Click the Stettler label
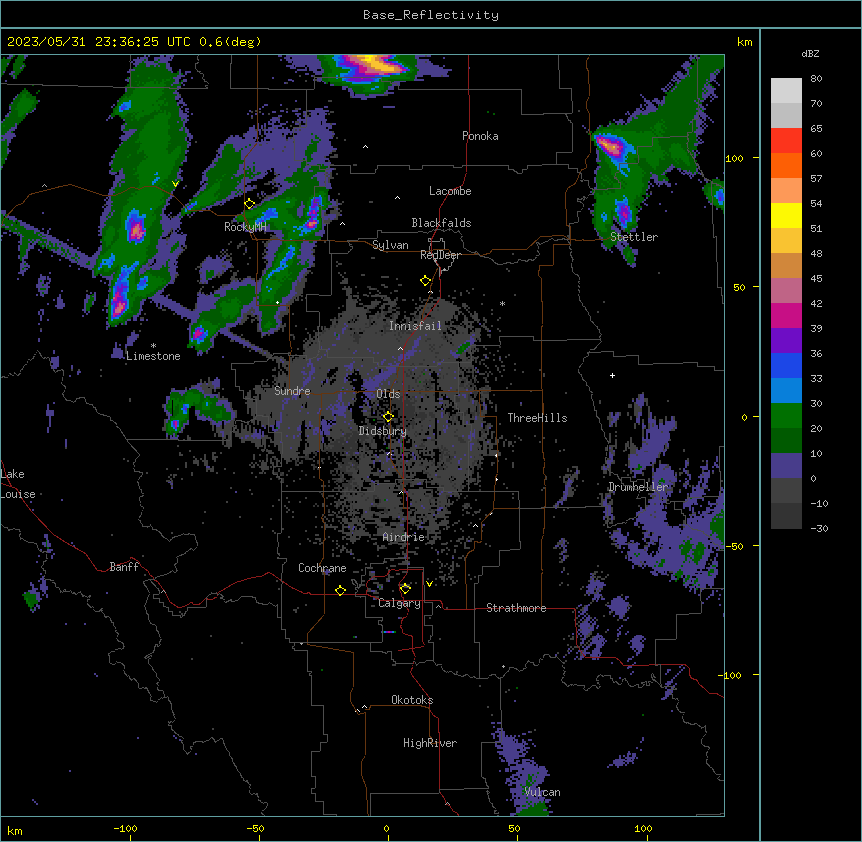The image size is (862, 842). pos(634,237)
